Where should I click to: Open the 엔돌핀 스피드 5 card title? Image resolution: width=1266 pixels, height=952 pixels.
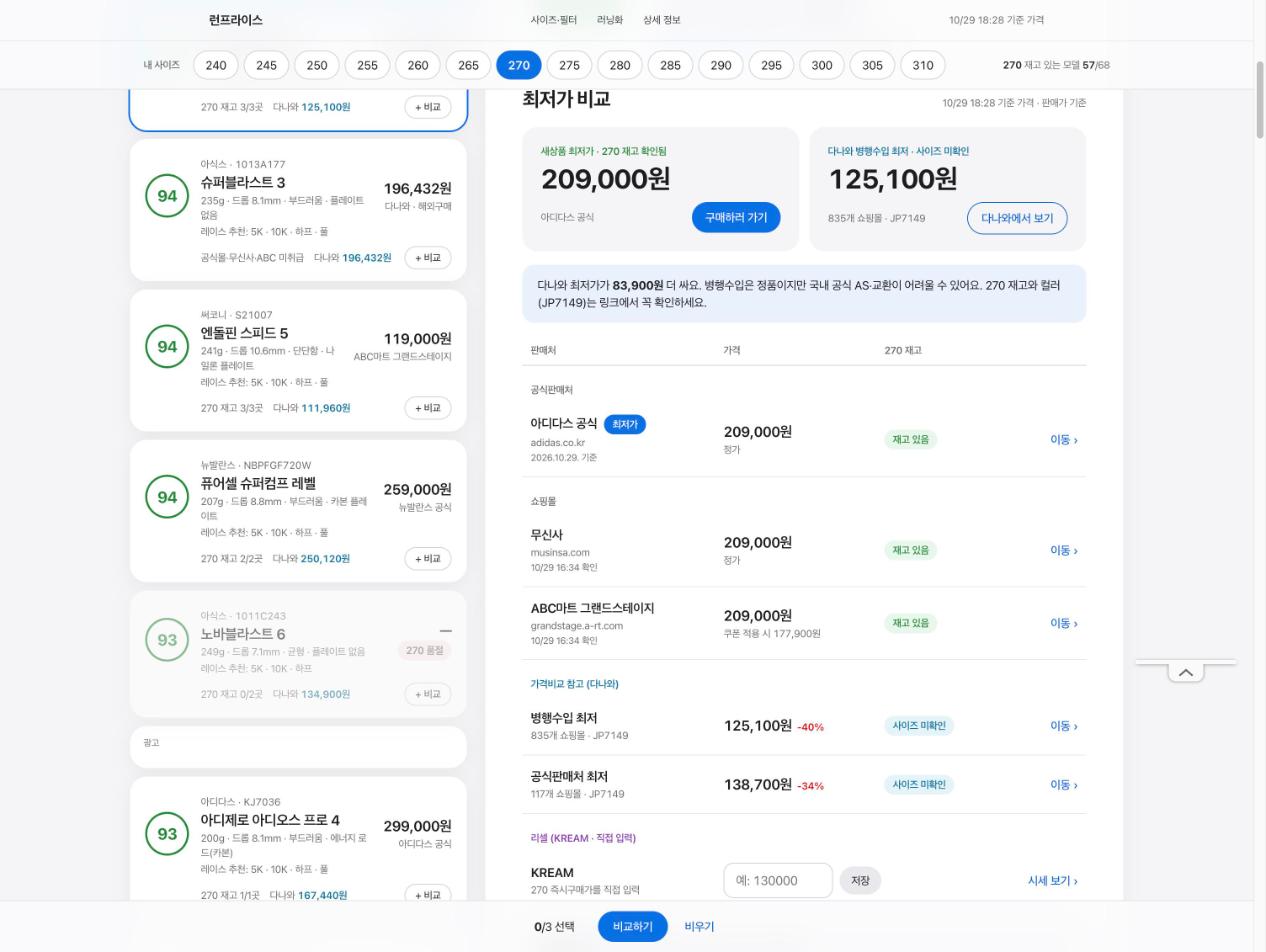pyautogui.click(x=244, y=333)
